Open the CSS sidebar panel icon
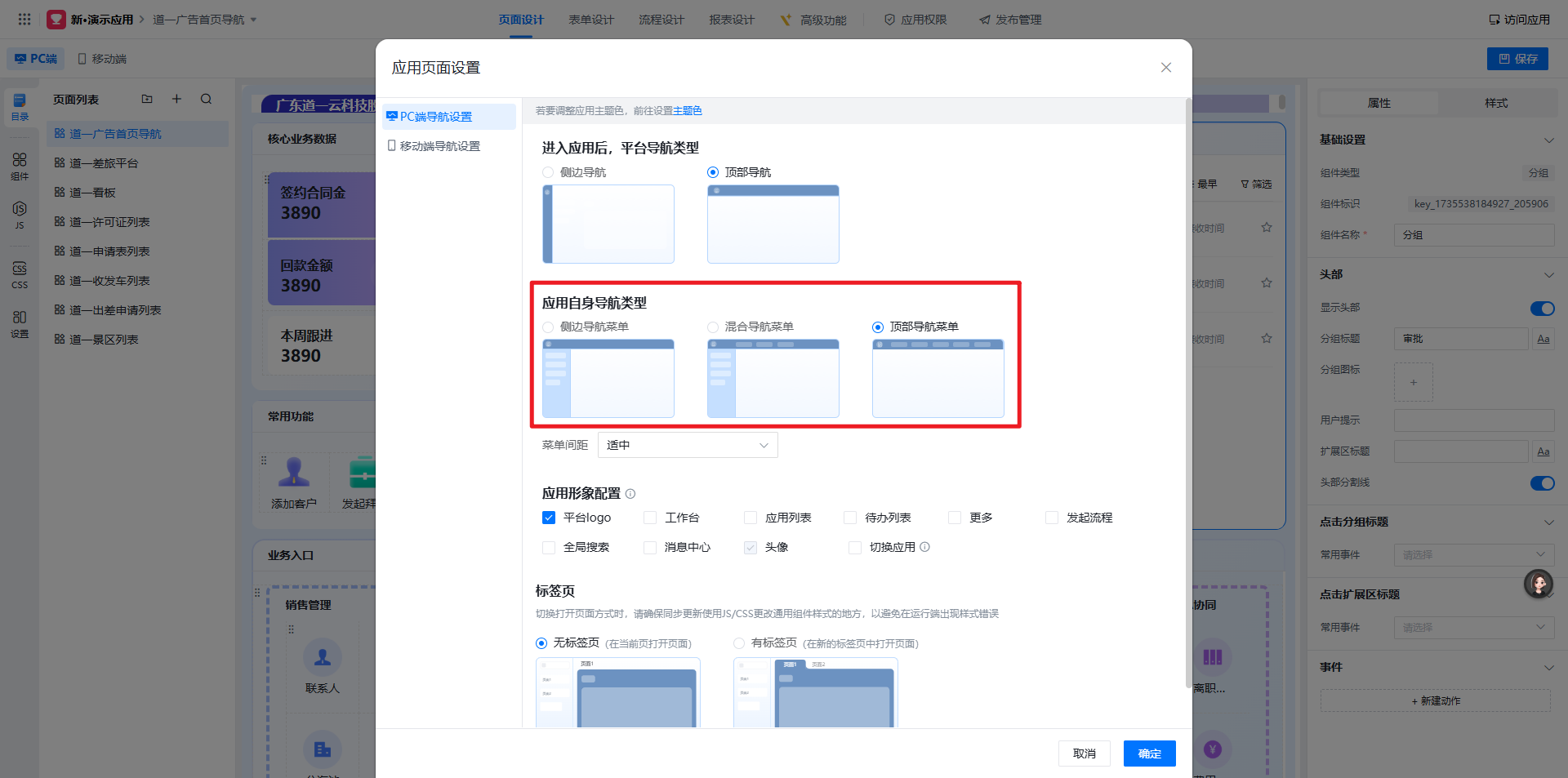This screenshot has width=1568, height=778. pos(20,274)
